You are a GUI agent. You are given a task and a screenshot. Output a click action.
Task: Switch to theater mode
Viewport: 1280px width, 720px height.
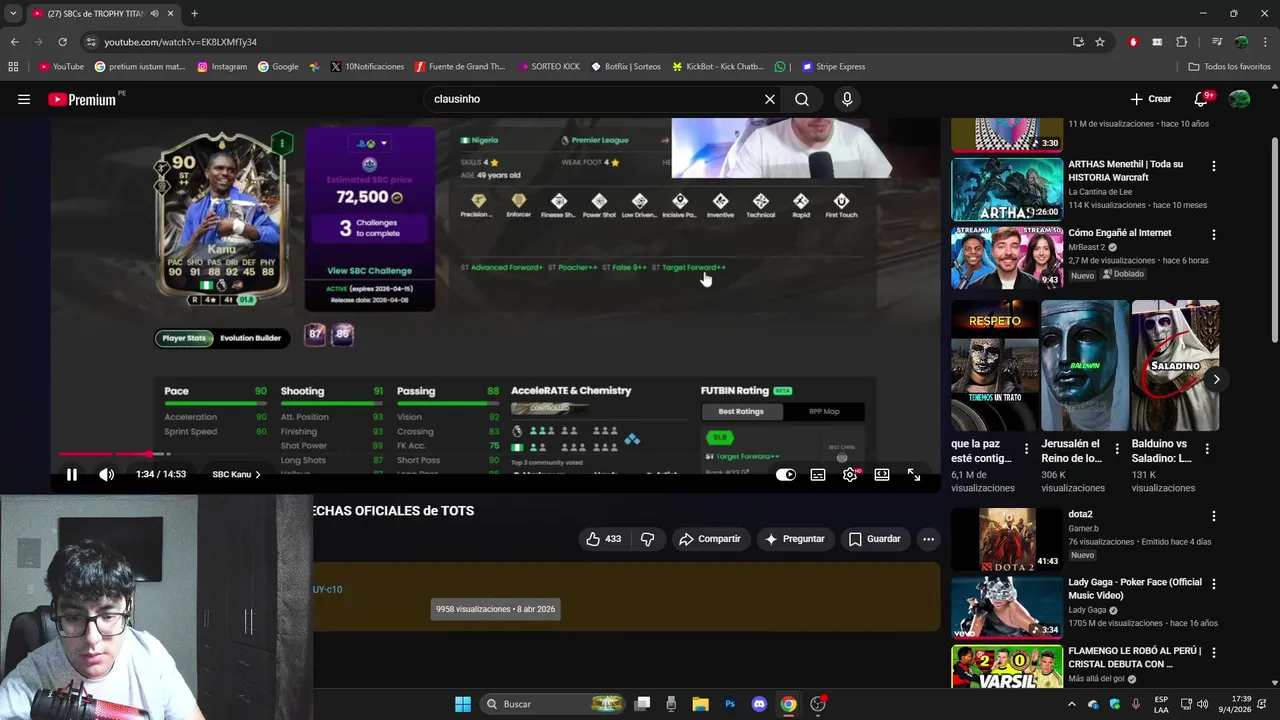(x=882, y=475)
